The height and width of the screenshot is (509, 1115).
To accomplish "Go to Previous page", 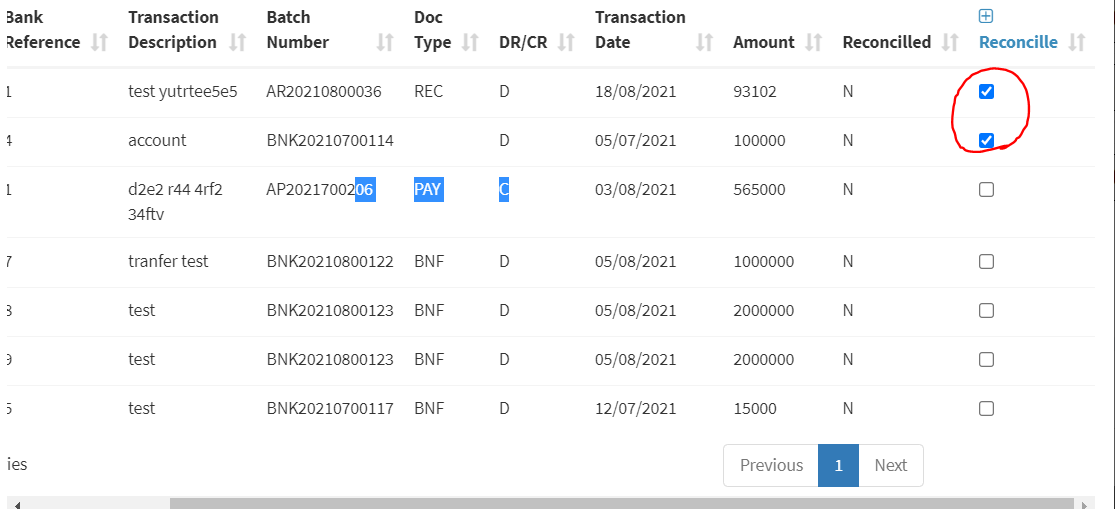I will click(x=771, y=465).
